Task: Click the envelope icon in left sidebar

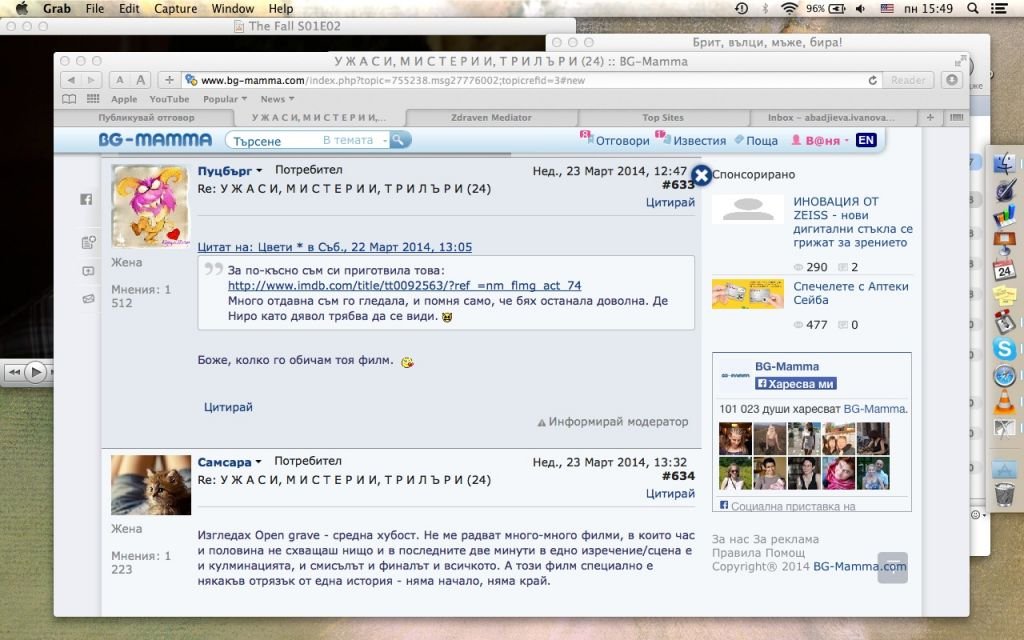Action: (88, 298)
